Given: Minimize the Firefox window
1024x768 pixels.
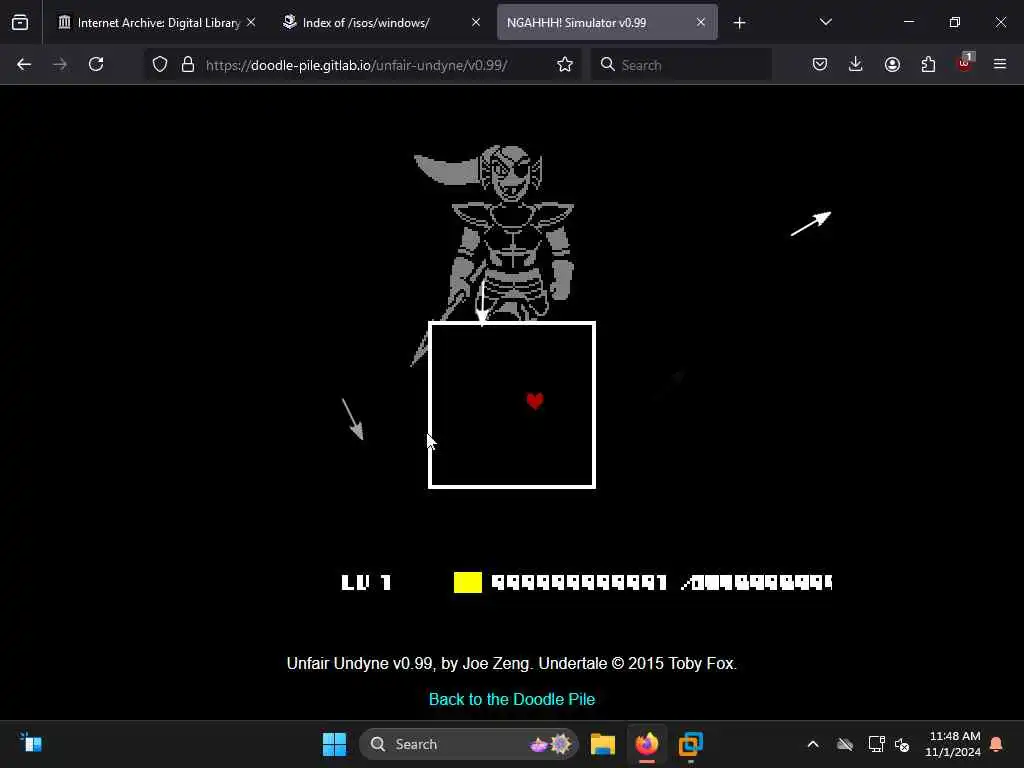Looking at the screenshot, I should 908,23.
